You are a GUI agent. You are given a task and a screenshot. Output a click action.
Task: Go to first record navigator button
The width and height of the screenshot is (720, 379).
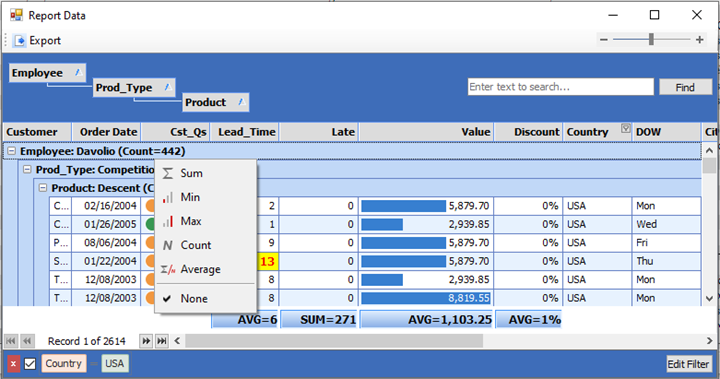point(11,341)
